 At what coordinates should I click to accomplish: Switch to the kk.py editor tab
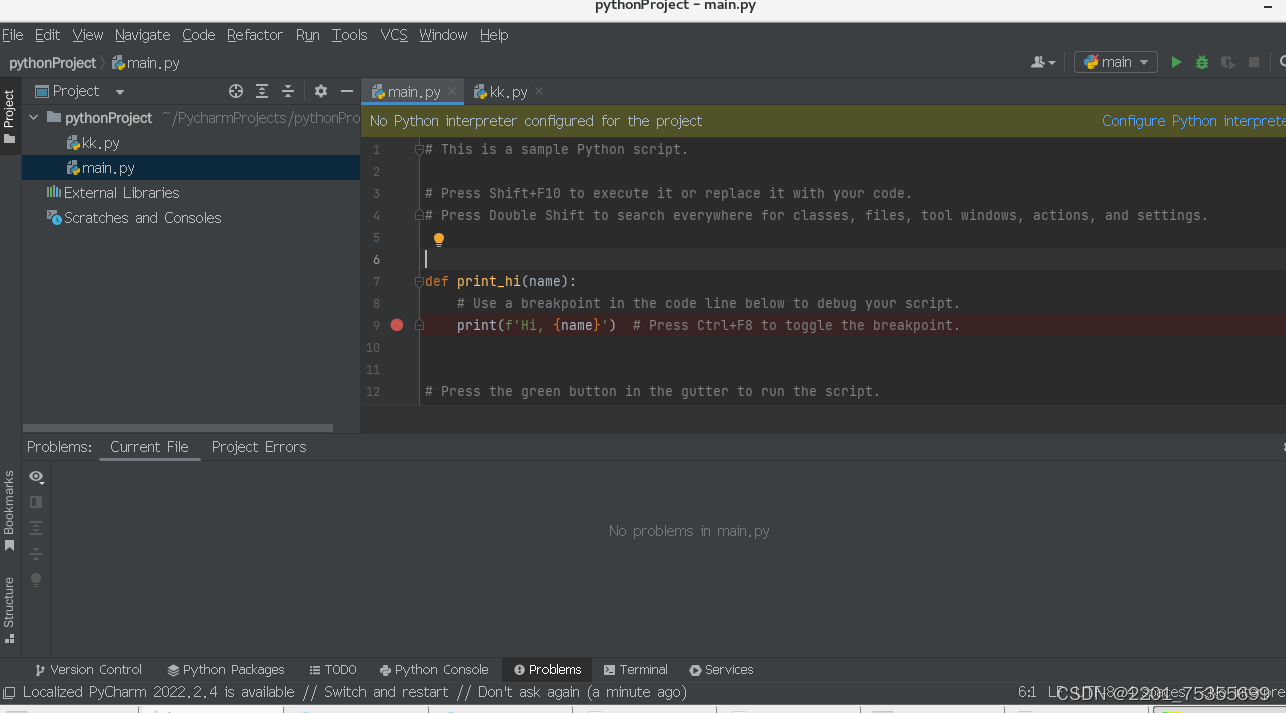[x=505, y=90]
